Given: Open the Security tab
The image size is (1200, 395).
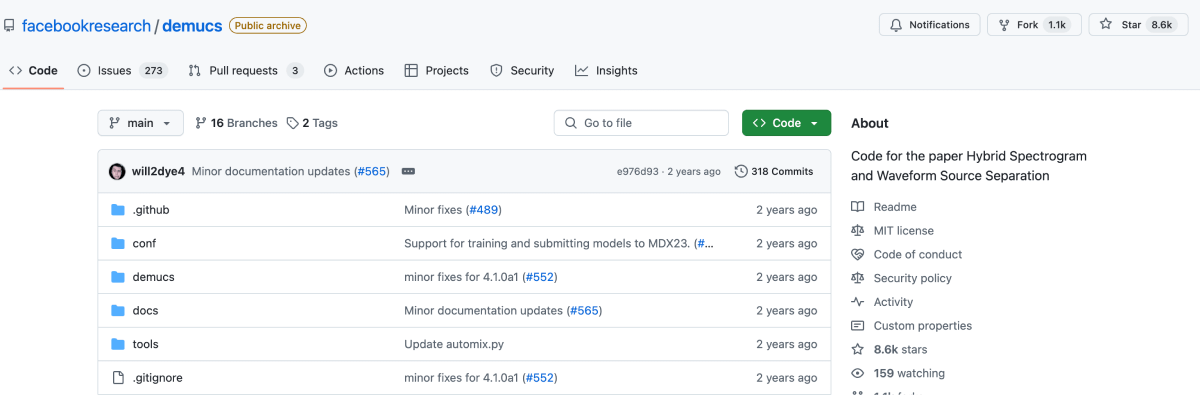Looking at the screenshot, I should click(521, 71).
